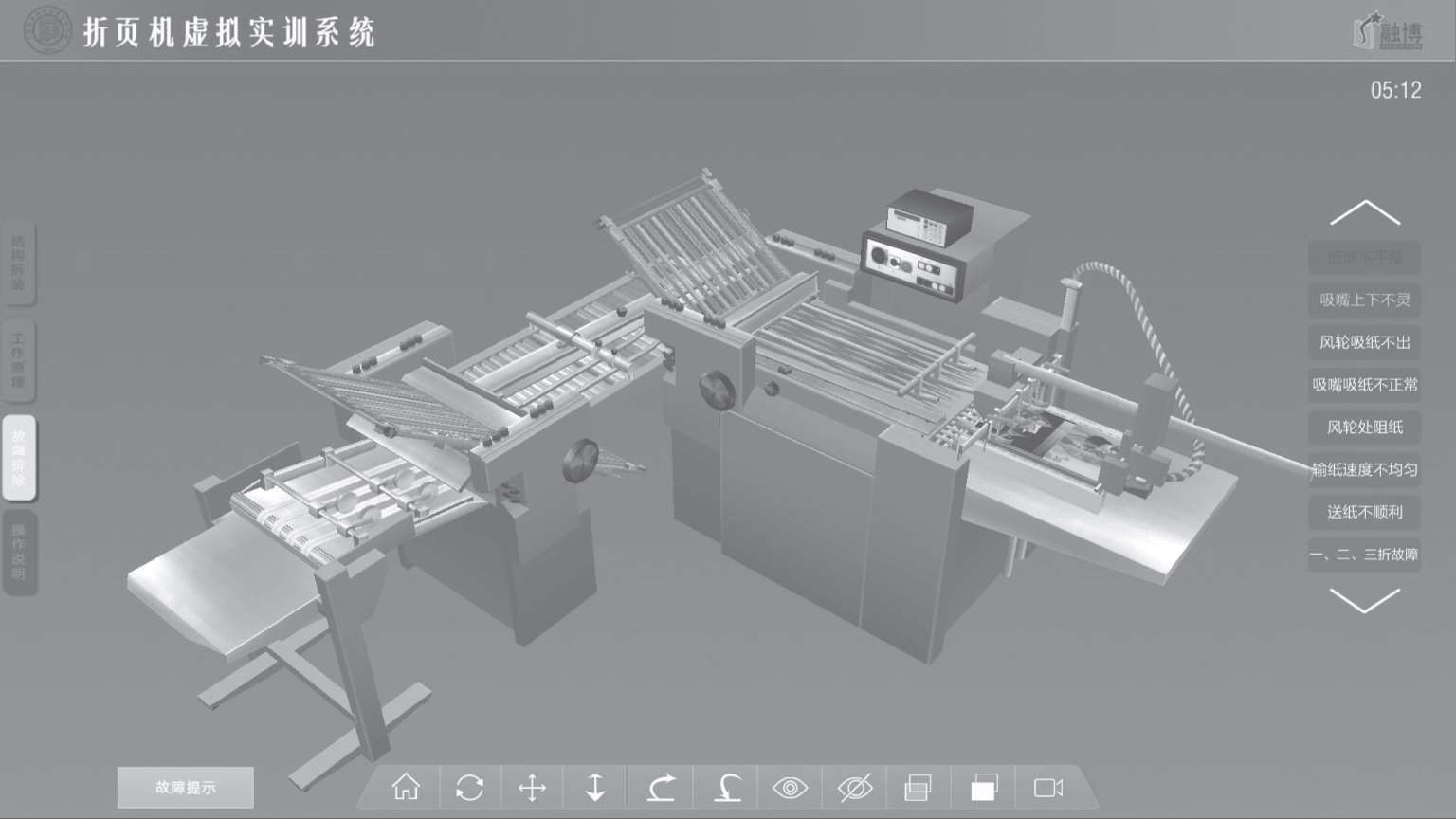Image resolution: width=1456 pixels, height=819 pixels.
Task: Click the filled overlapping squares icon
Action: coord(984,787)
